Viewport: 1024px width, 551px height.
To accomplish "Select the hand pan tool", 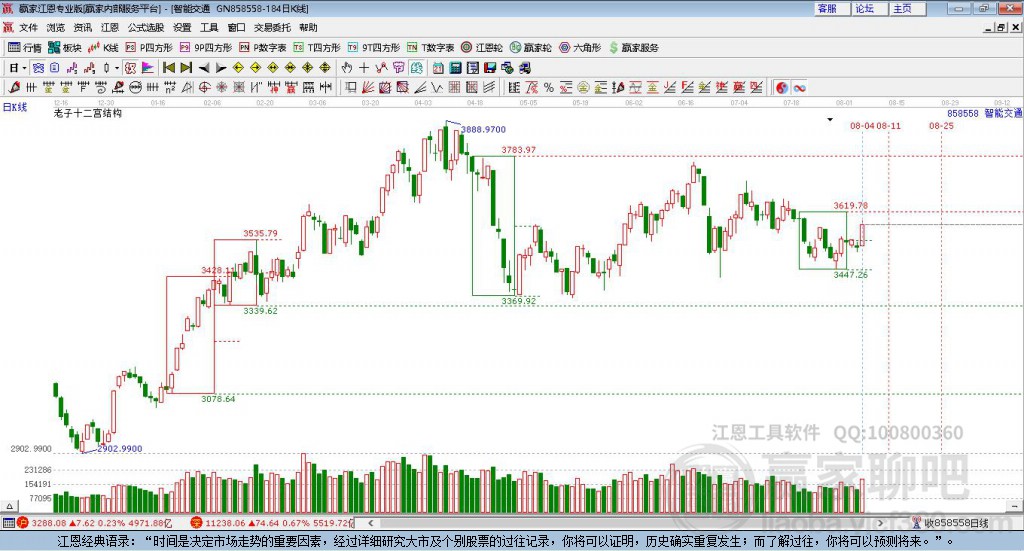I will (346, 67).
